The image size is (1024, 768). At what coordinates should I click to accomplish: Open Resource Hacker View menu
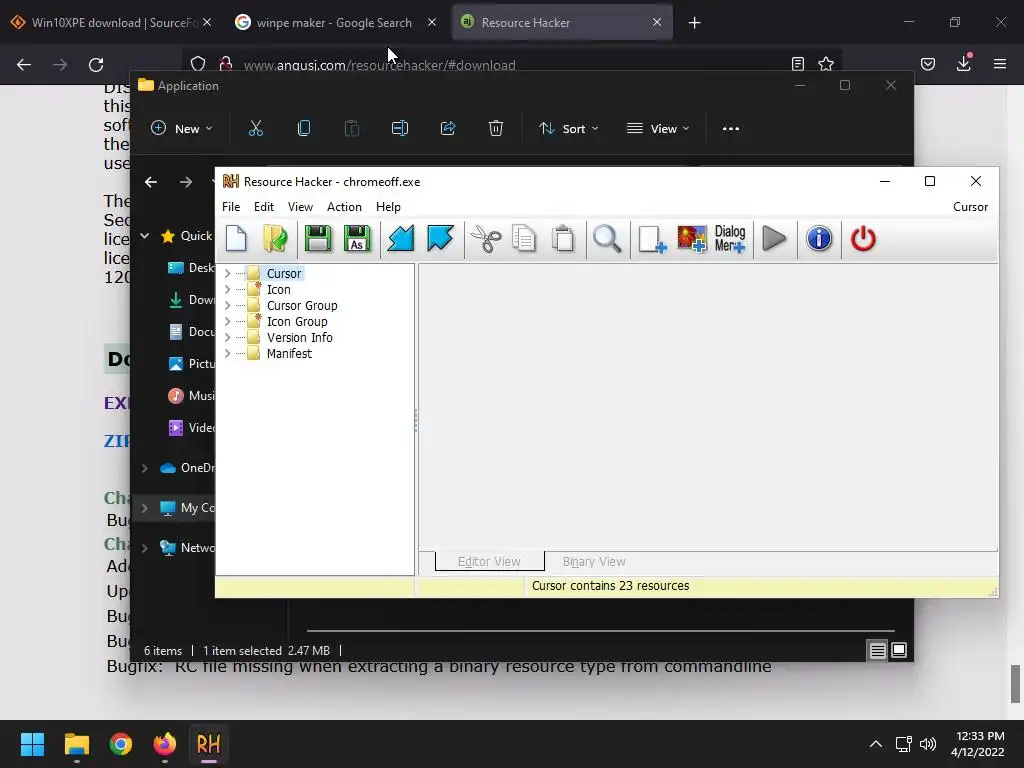(300, 207)
